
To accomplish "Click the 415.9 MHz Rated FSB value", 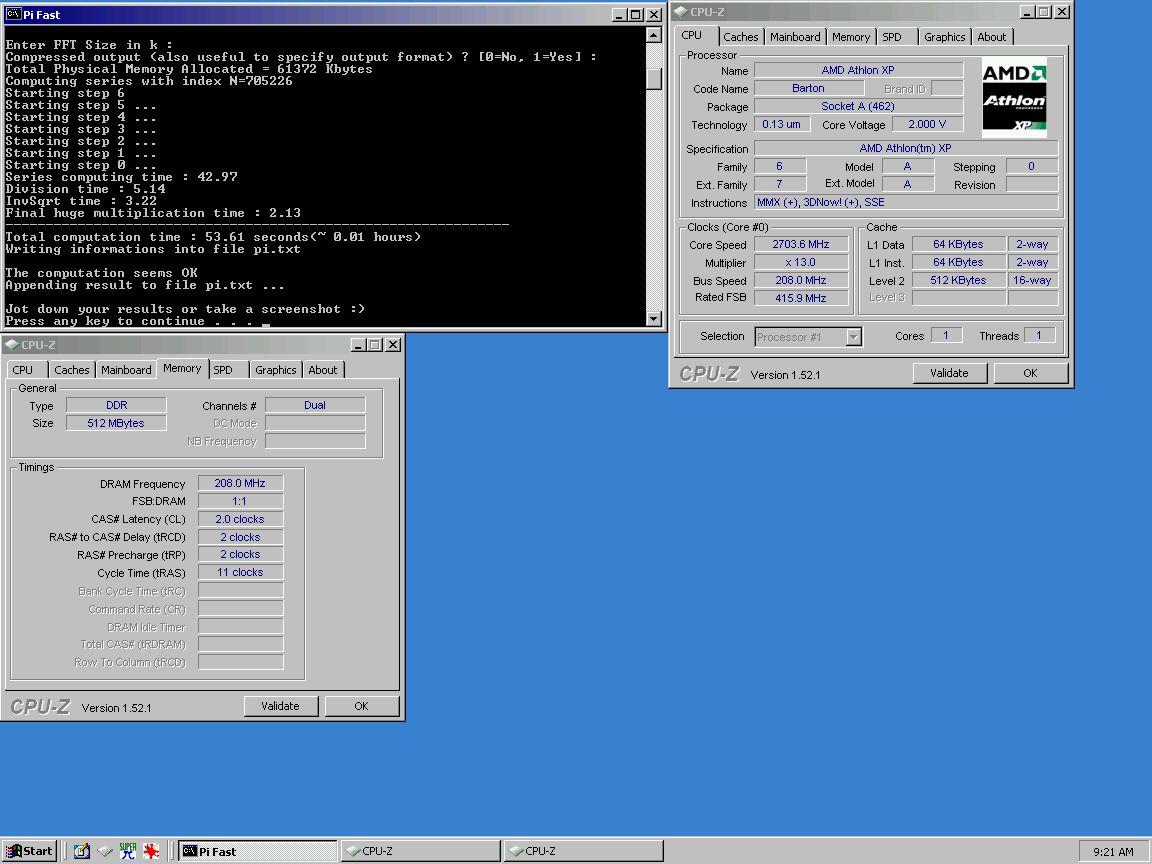I will [801, 298].
